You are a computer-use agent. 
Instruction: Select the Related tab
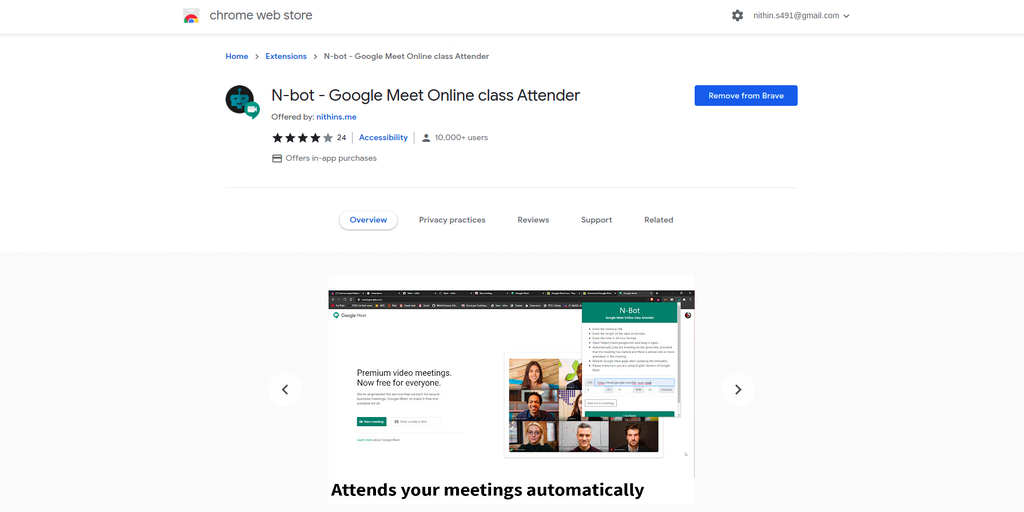[658, 220]
